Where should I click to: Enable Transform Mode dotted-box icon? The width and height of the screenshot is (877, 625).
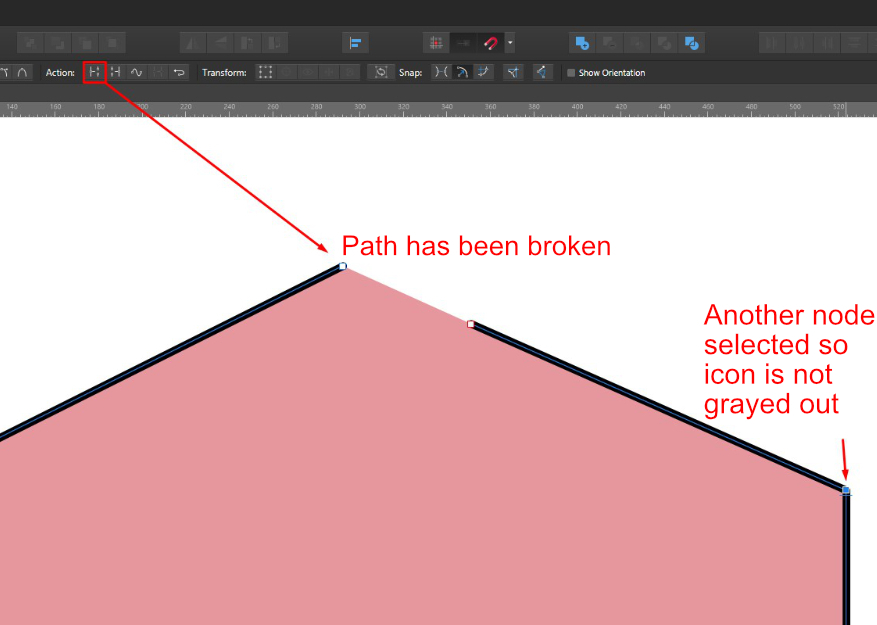265,72
